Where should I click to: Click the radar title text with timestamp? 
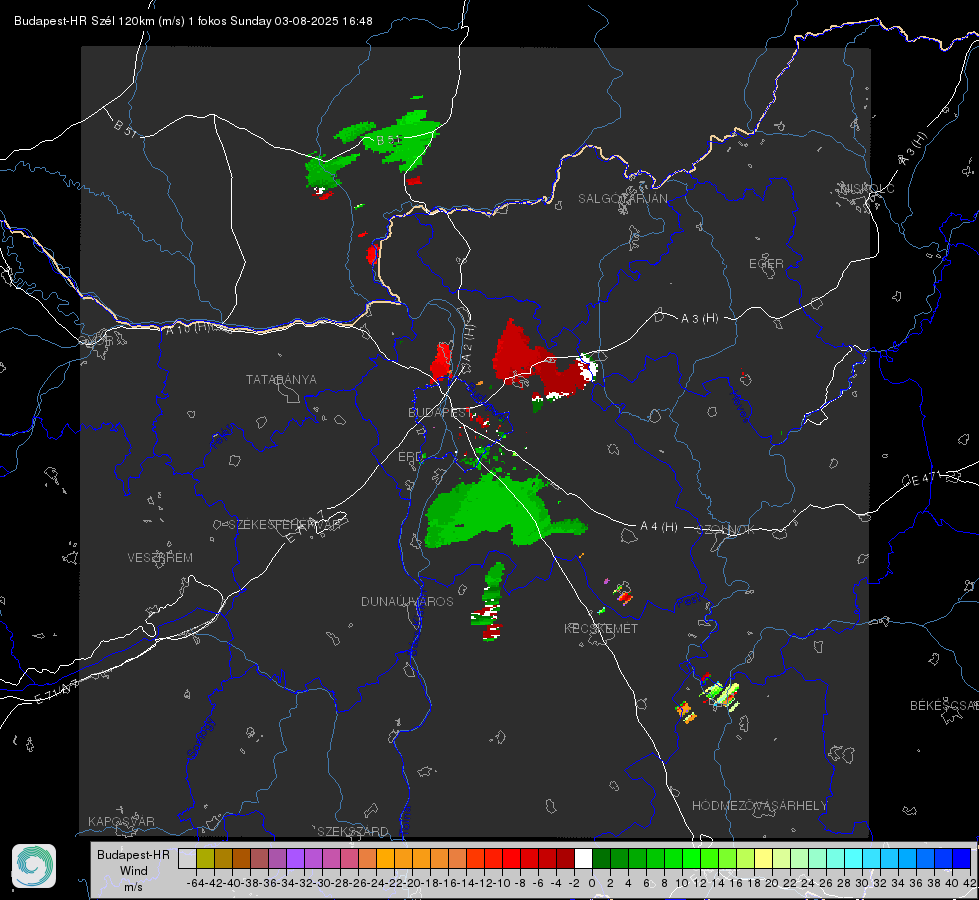point(193,21)
